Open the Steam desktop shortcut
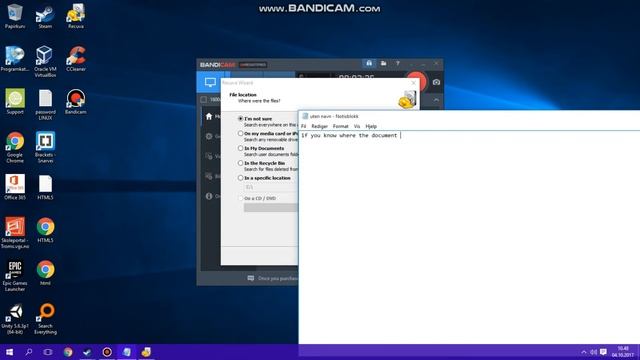The image size is (640, 360). click(x=45, y=16)
